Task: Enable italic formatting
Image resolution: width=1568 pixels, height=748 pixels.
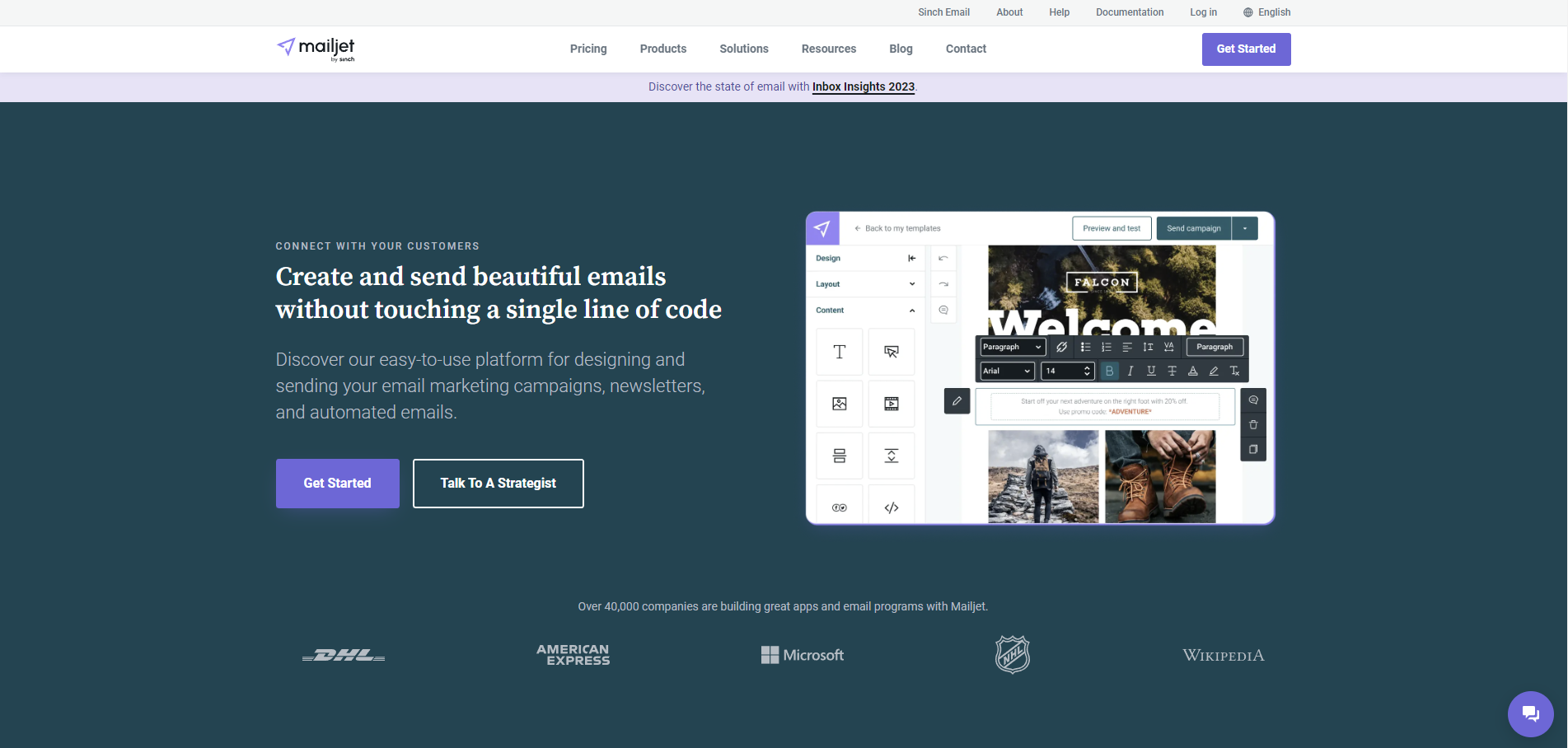Action: click(1130, 371)
